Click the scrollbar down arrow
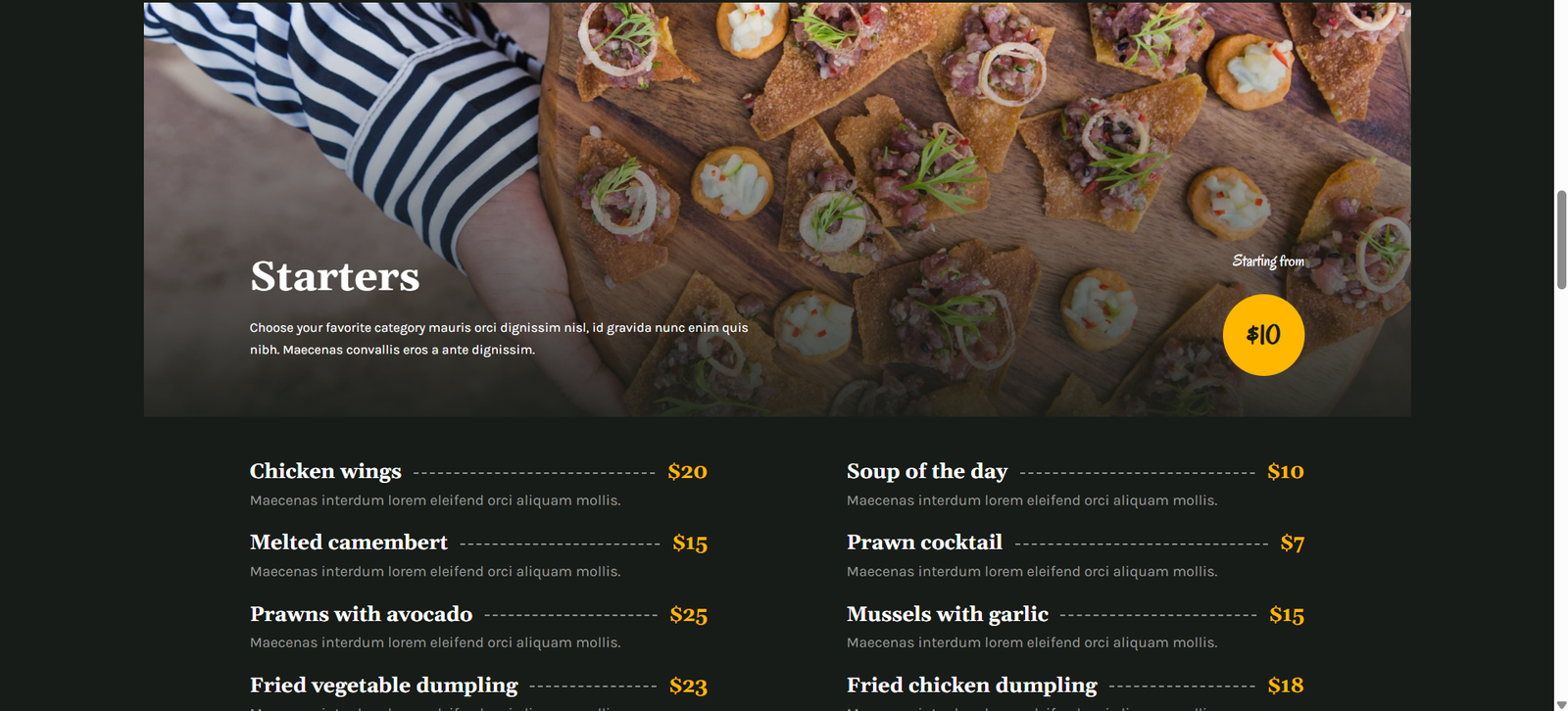Screen dimensions: 1568x711 tap(1561, 704)
